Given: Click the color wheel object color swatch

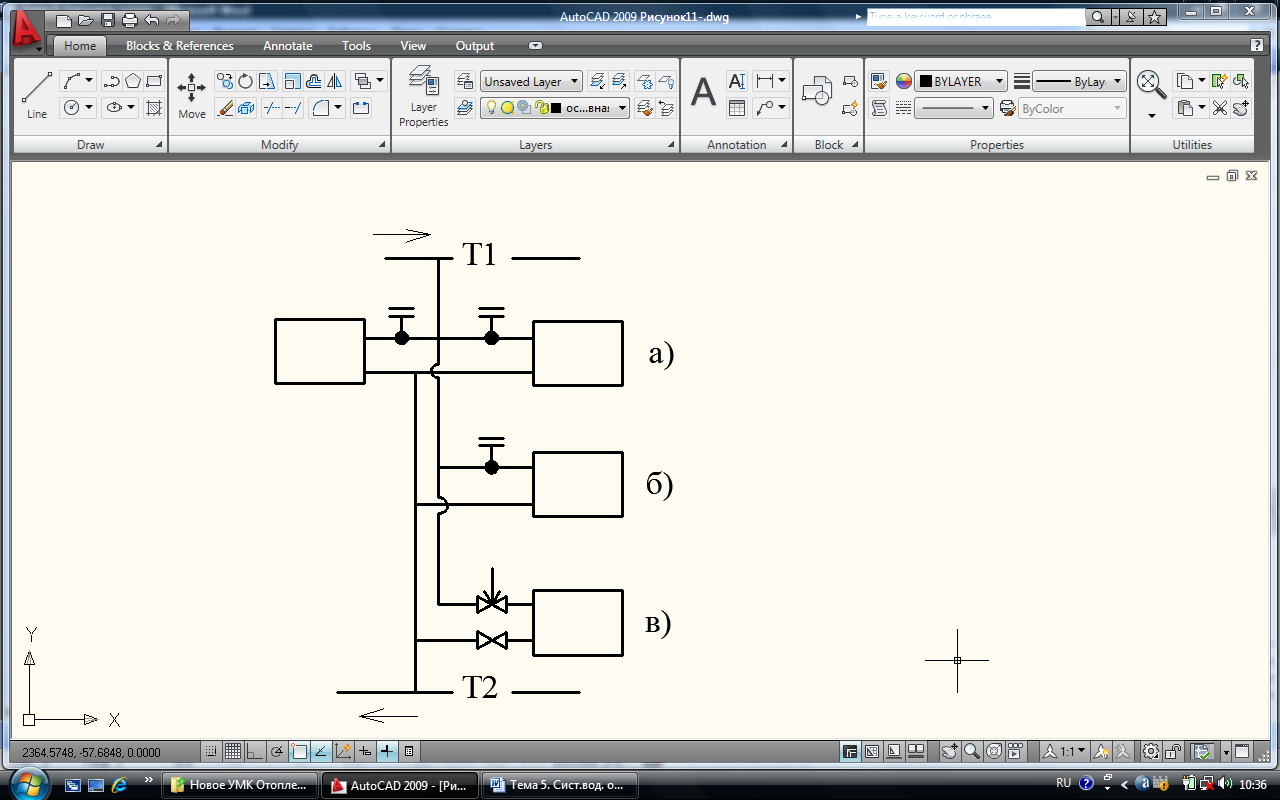Looking at the screenshot, I should tap(904, 82).
